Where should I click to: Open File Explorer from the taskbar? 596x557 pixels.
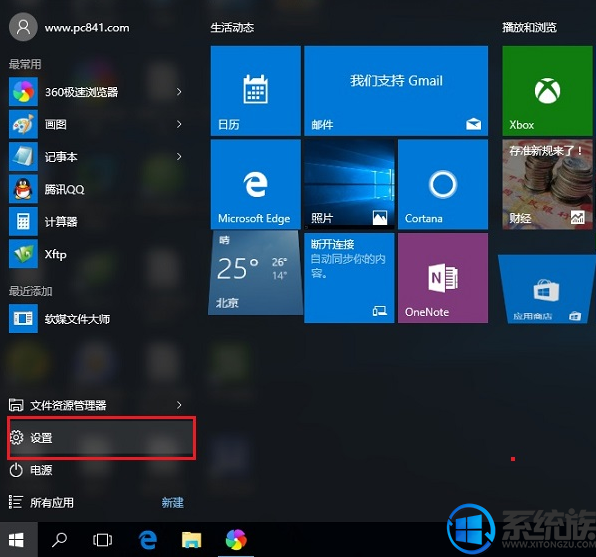191,540
